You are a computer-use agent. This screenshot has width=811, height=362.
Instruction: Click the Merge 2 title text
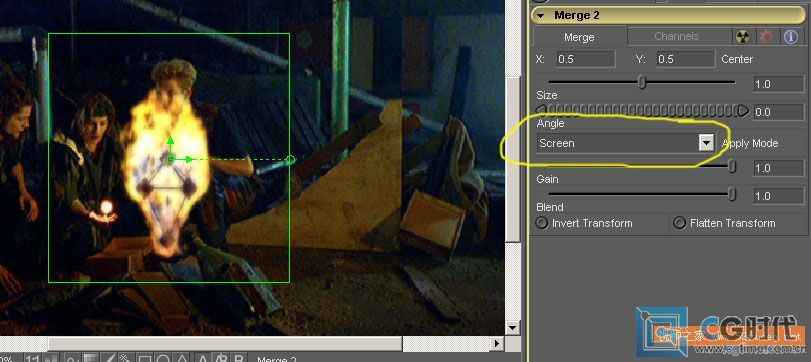577,16
